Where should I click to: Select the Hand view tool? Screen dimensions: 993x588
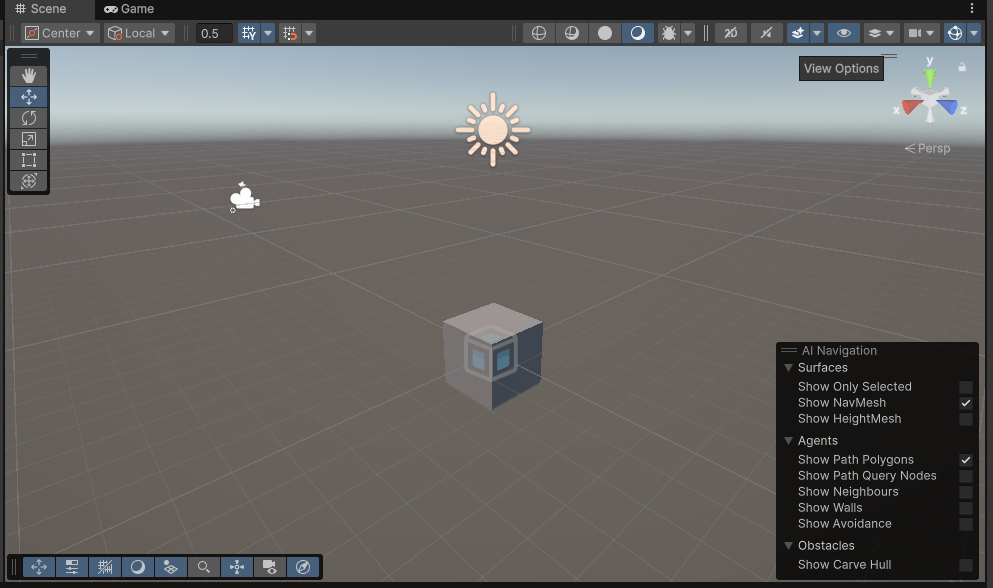click(28, 76)
